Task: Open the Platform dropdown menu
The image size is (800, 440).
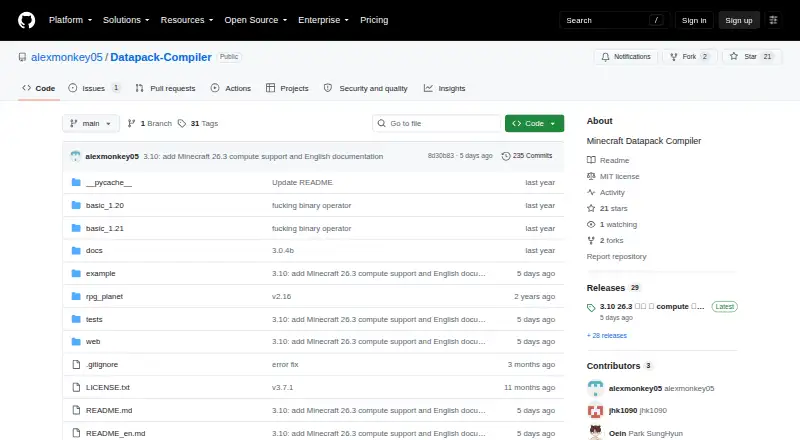Action: point(70,20)
